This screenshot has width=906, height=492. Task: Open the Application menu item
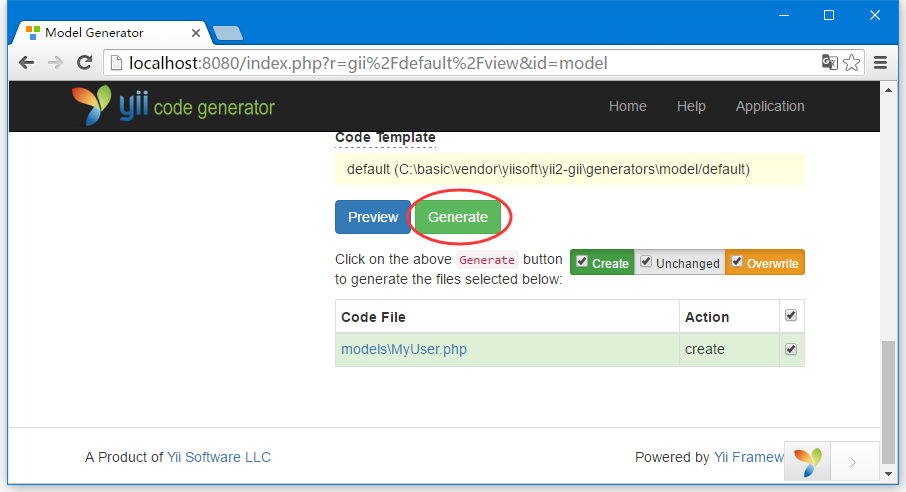[770, 106]
